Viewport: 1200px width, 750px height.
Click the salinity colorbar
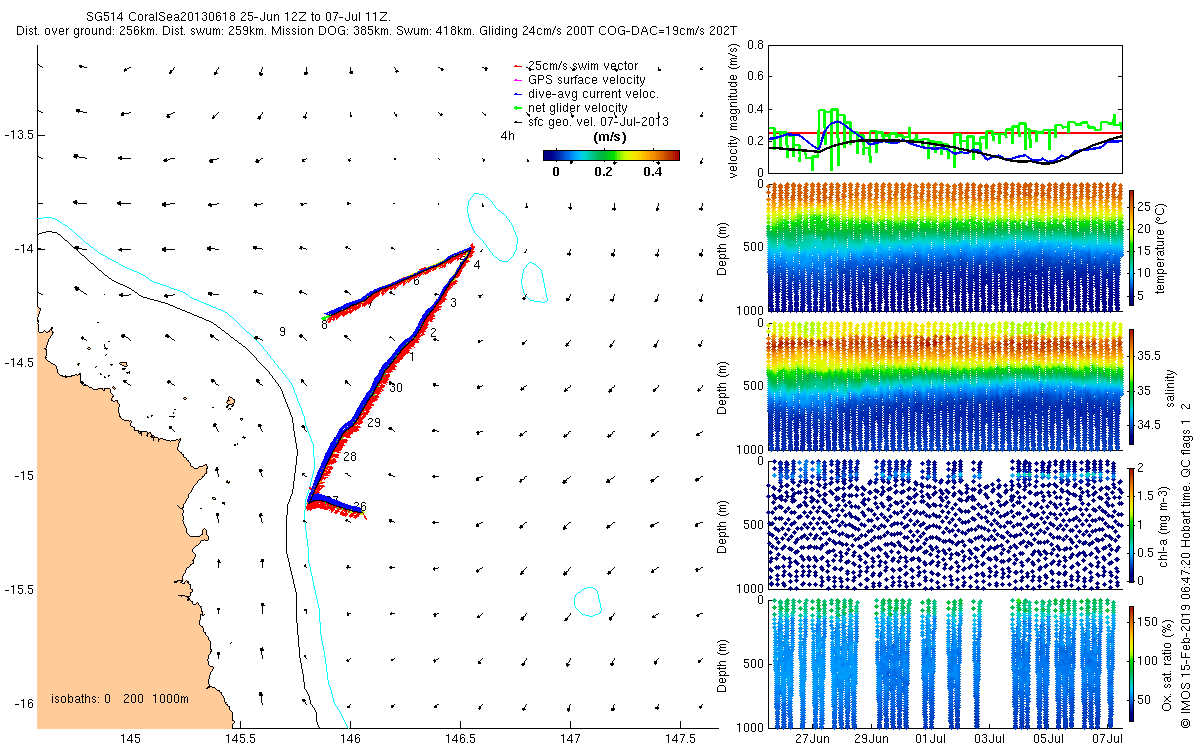(1132, 385)
